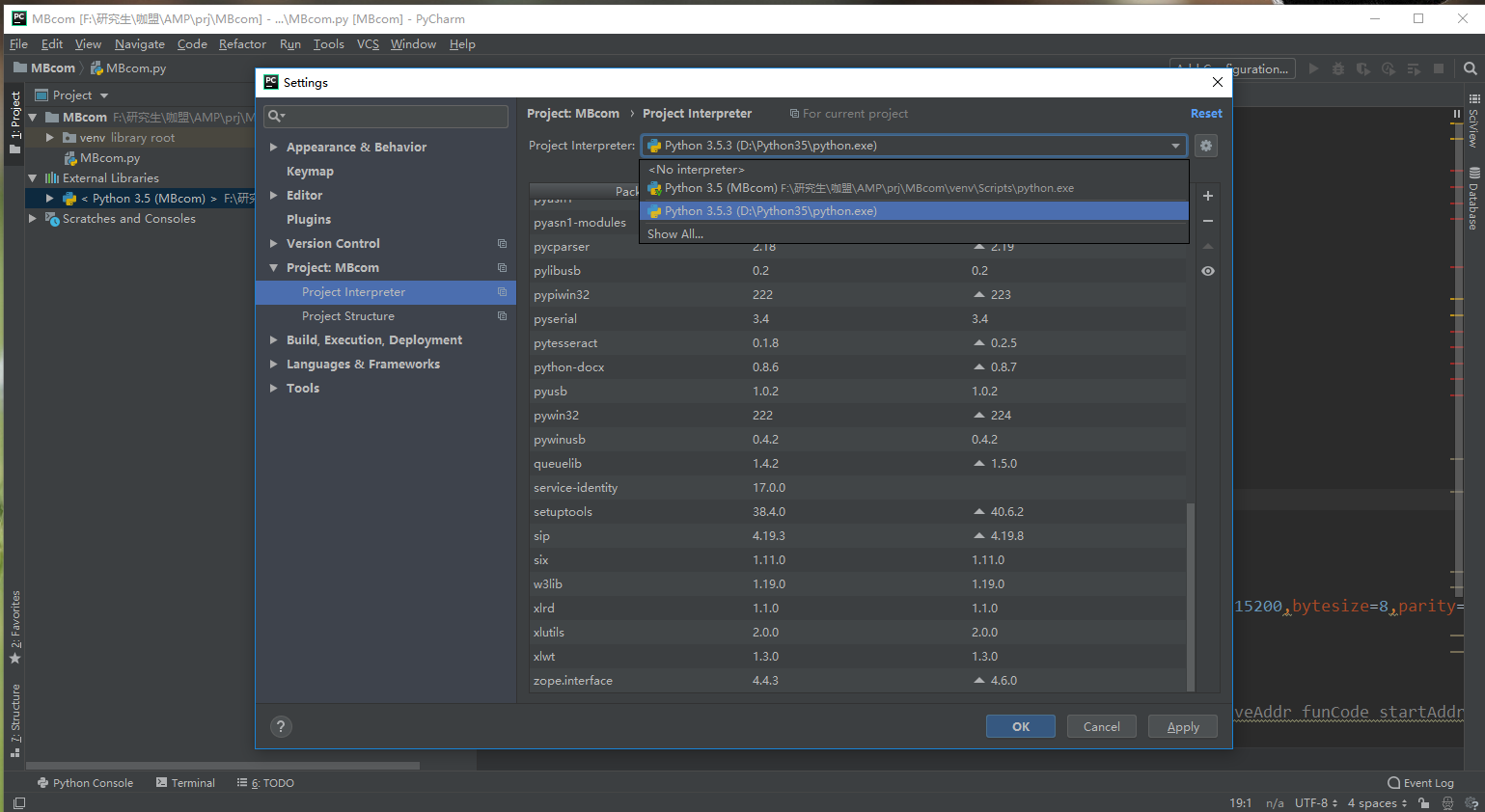
Task: Open the 7: Structure side panel
Action: (14, 719)
